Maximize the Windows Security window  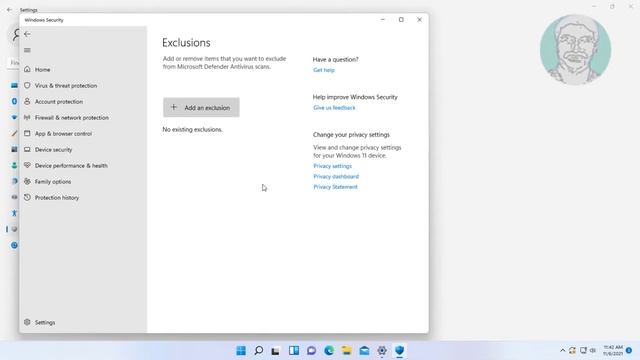(401, 20)
